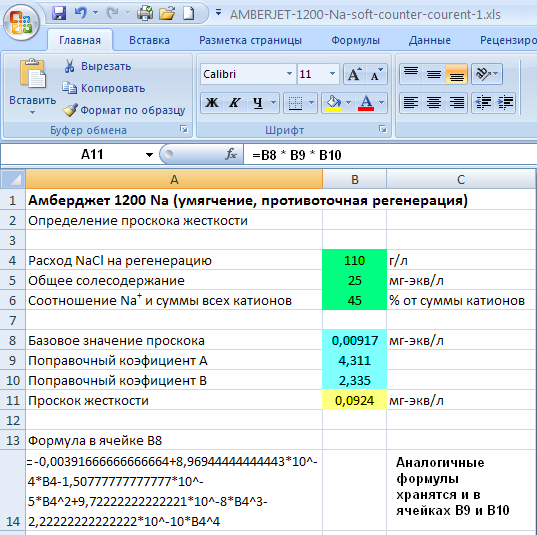Open the Undo history dropdown arrow

[x=96, y=13]
